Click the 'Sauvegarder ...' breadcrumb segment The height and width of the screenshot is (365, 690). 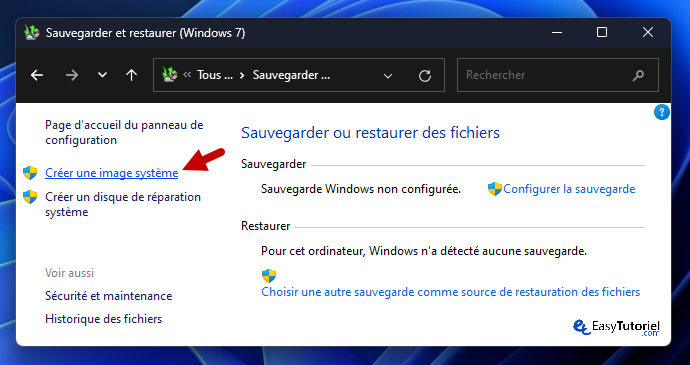pyautogui.click(x=291, y=75)
